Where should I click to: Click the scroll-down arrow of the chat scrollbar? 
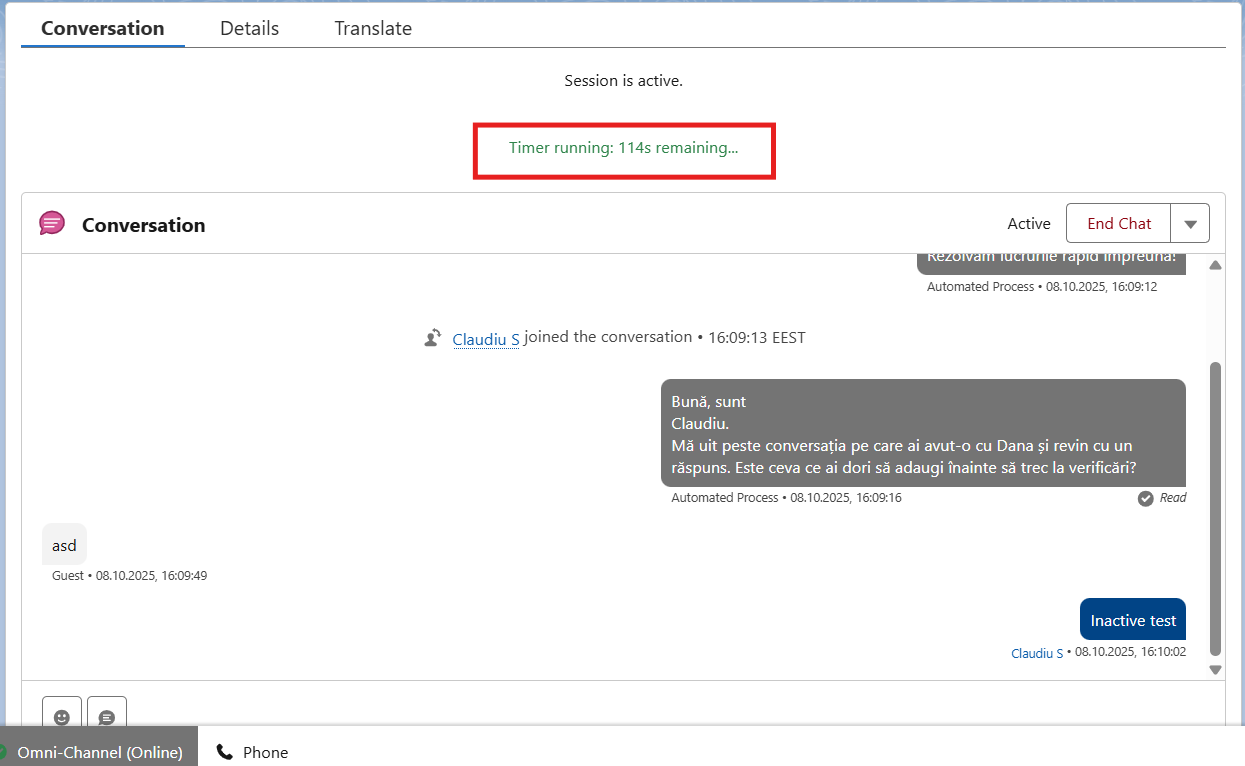pos(1215,669)
